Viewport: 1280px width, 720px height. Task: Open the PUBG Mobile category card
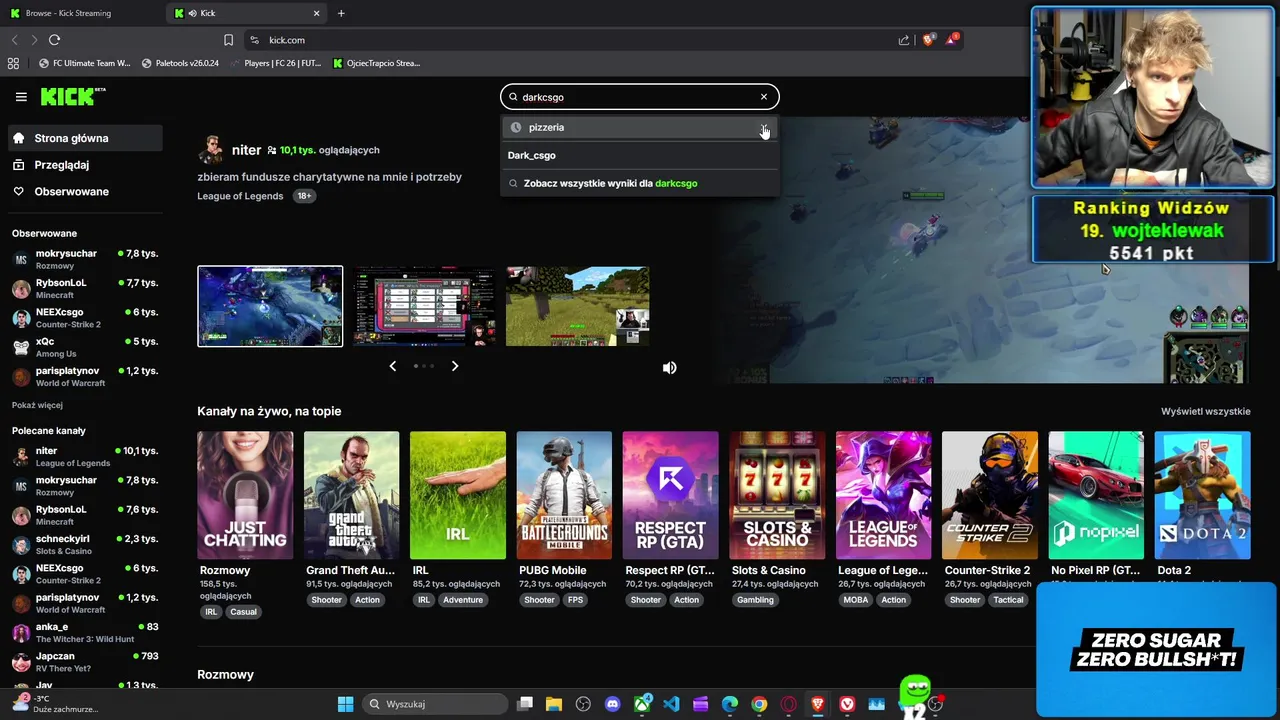point(564,495)
